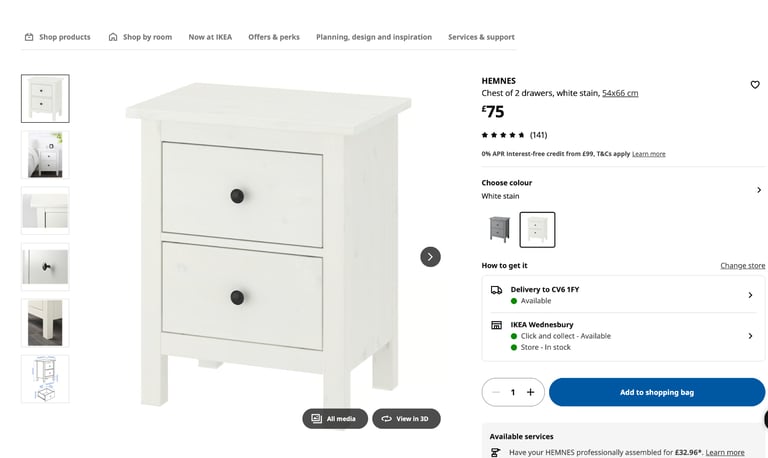Go to next product image arrow

pyautogui.click(x=430, y=257)
